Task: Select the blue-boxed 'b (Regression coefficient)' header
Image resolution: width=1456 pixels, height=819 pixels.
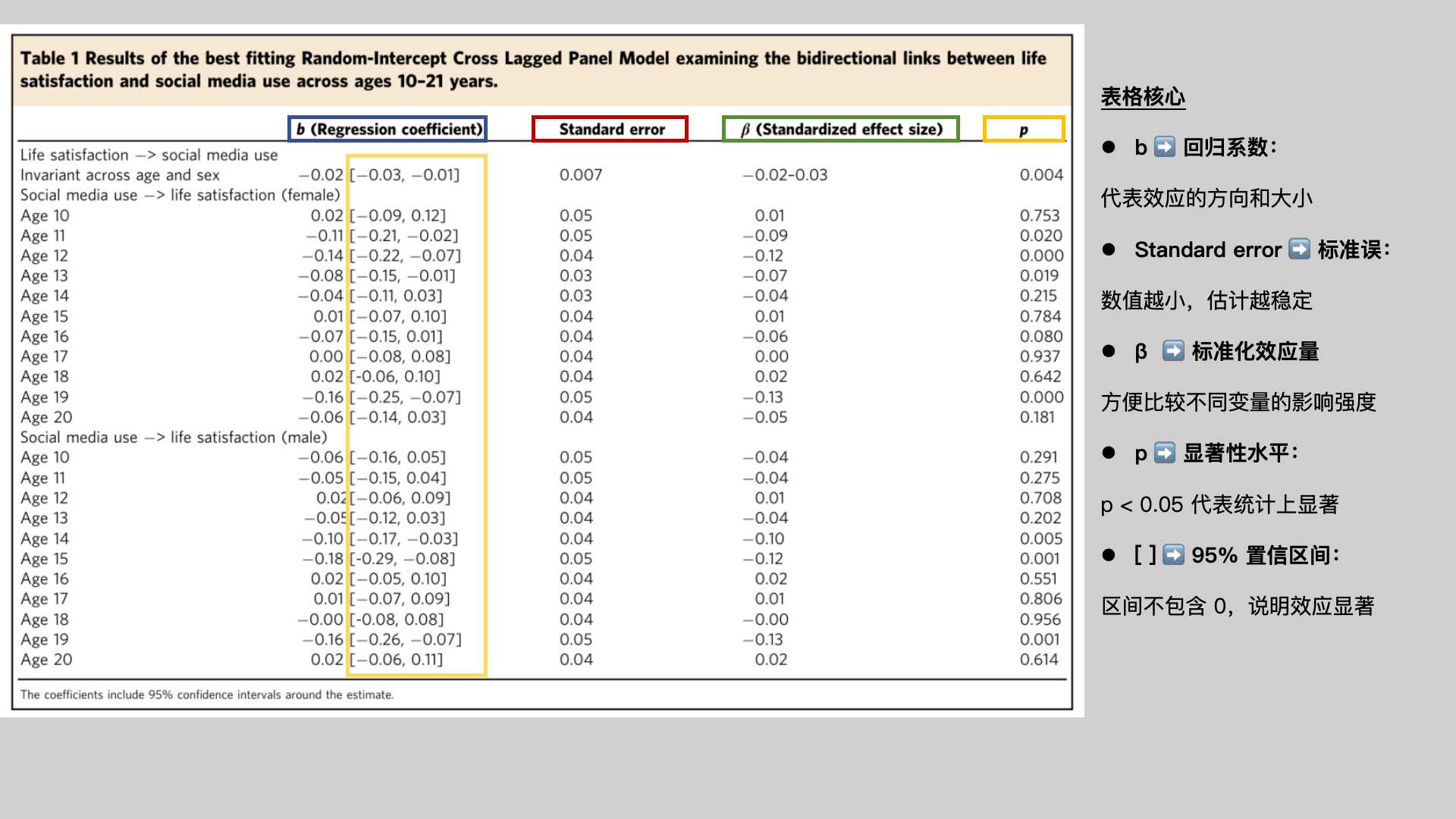Action: click(388, 129)
